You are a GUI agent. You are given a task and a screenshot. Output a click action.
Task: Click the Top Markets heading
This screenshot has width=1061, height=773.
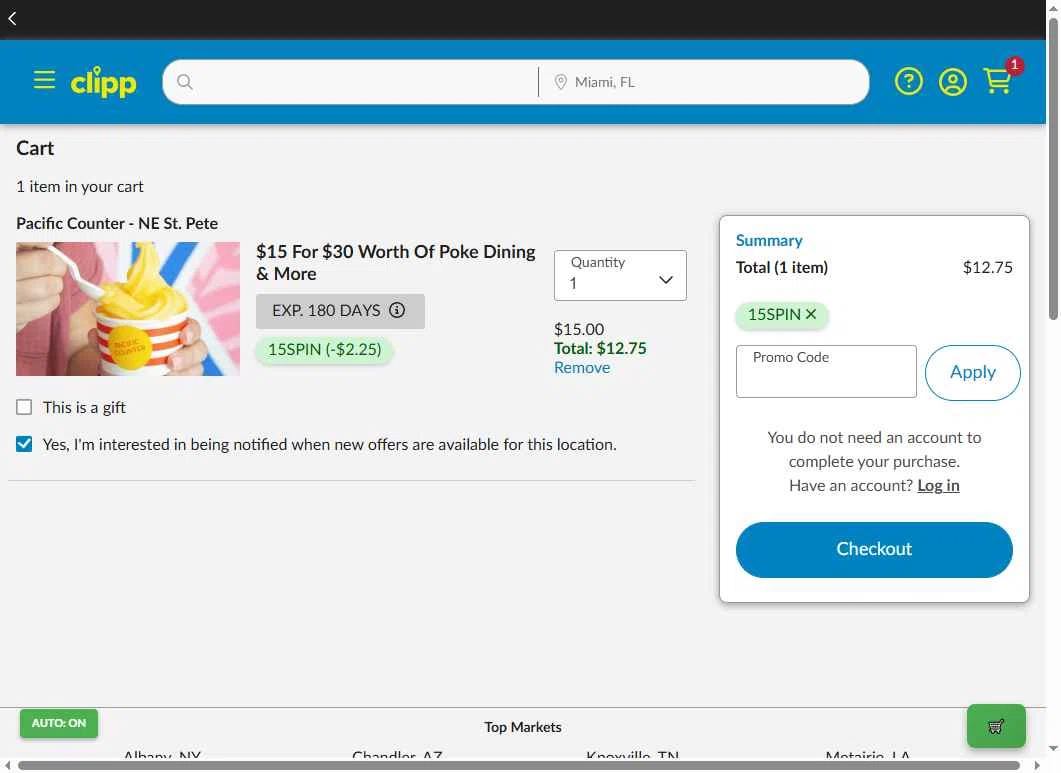coord(523,727)
